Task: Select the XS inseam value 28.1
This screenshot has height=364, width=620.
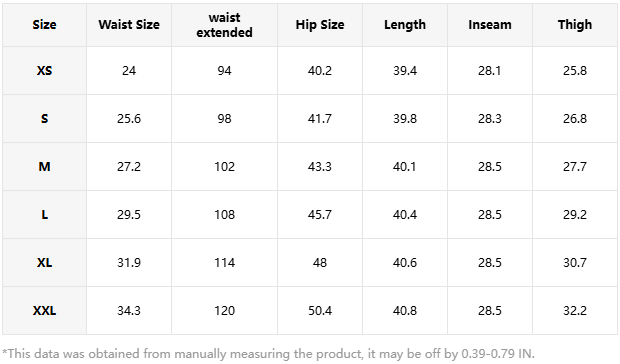Action: coord(490,71)
